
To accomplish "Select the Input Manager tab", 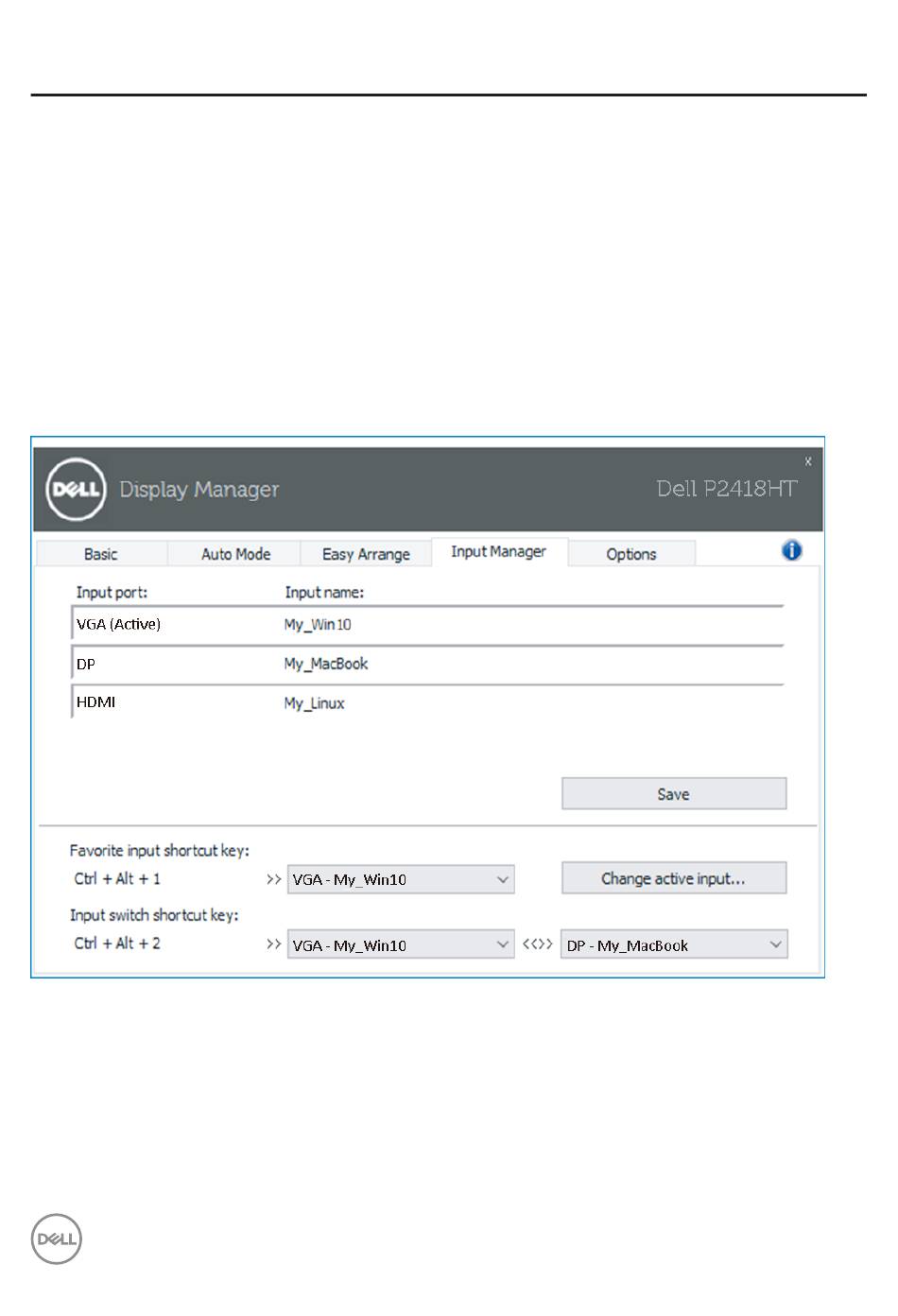I will pos(499,552).
